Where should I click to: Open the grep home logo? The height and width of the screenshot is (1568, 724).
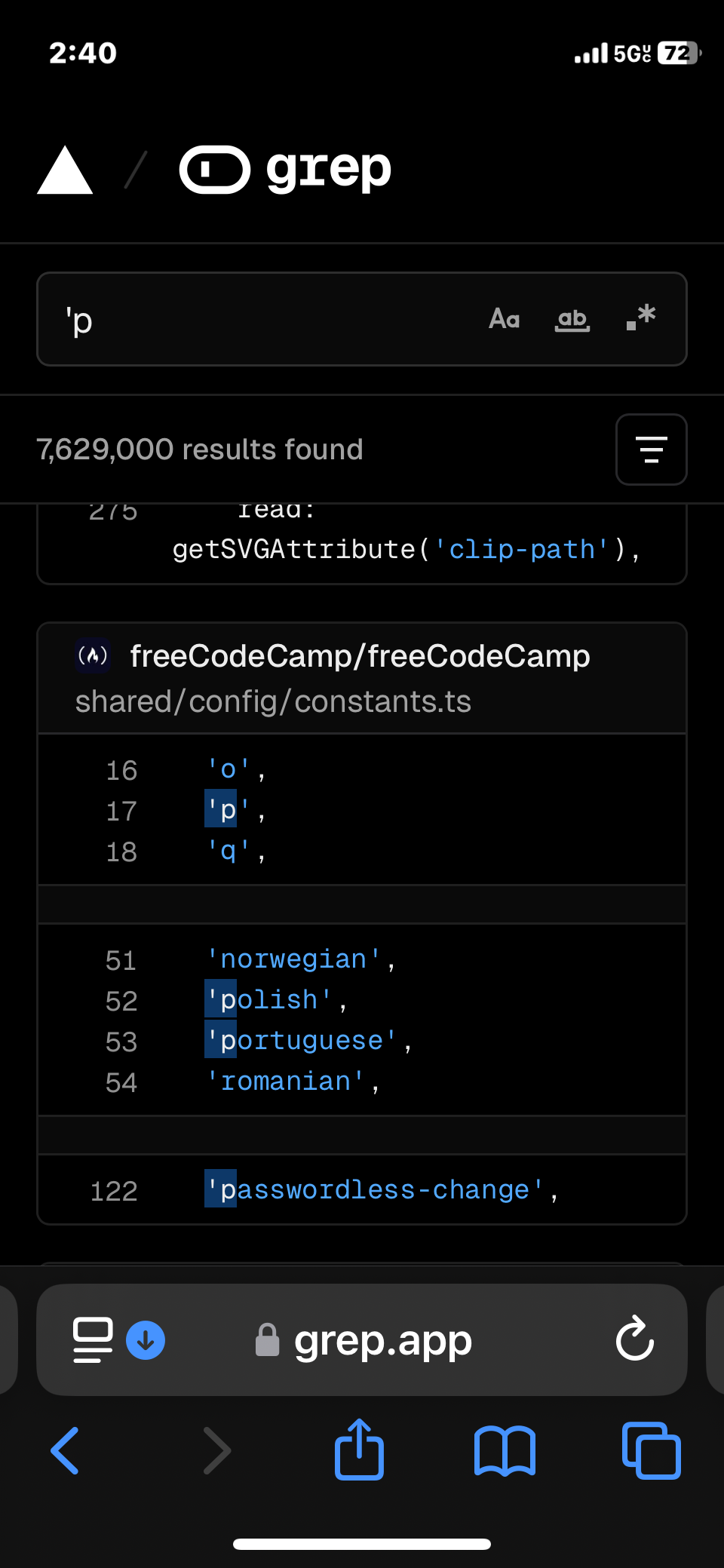pyautogui.click(x=285, y=170)
